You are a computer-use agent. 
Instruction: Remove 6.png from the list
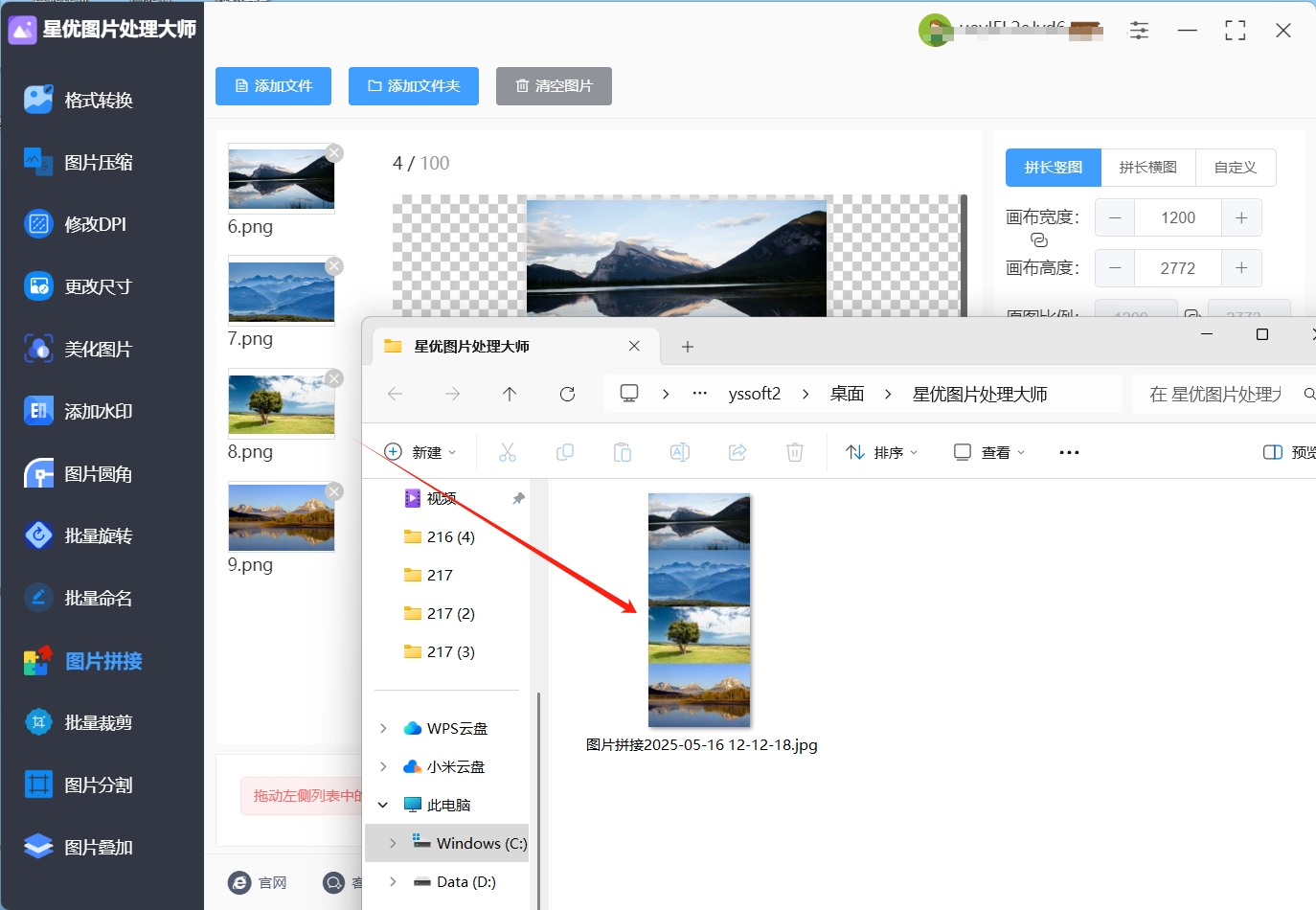click(x=334, y=153)
